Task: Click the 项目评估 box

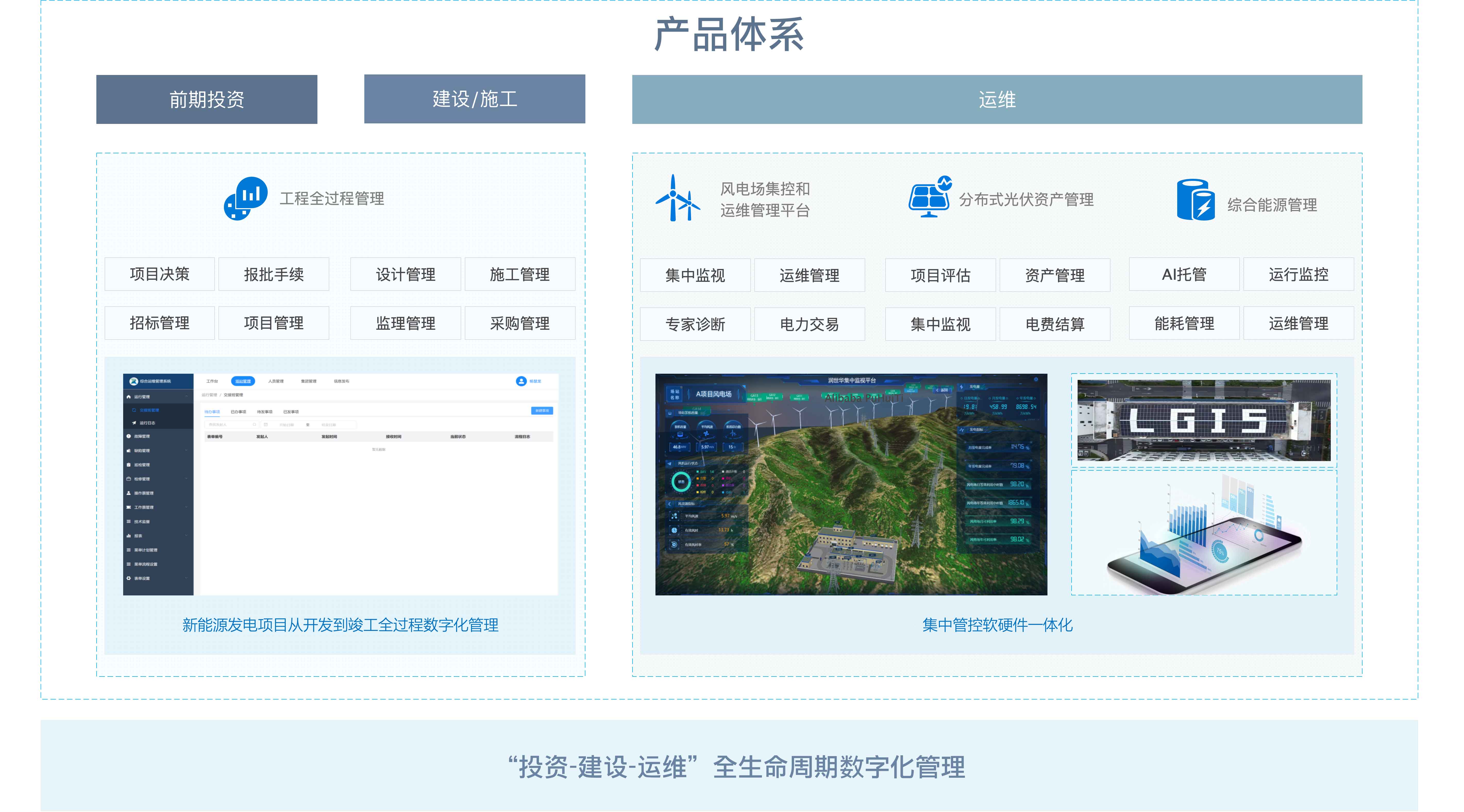Action: point(941,276)
